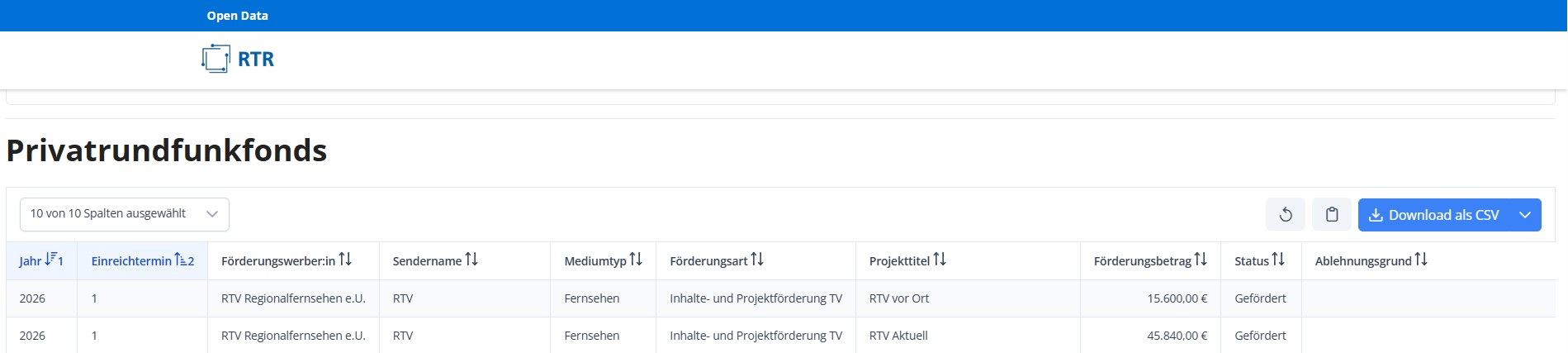
Task: Select the RTV vor Ort row cell
Action: (x=899, y=298)
